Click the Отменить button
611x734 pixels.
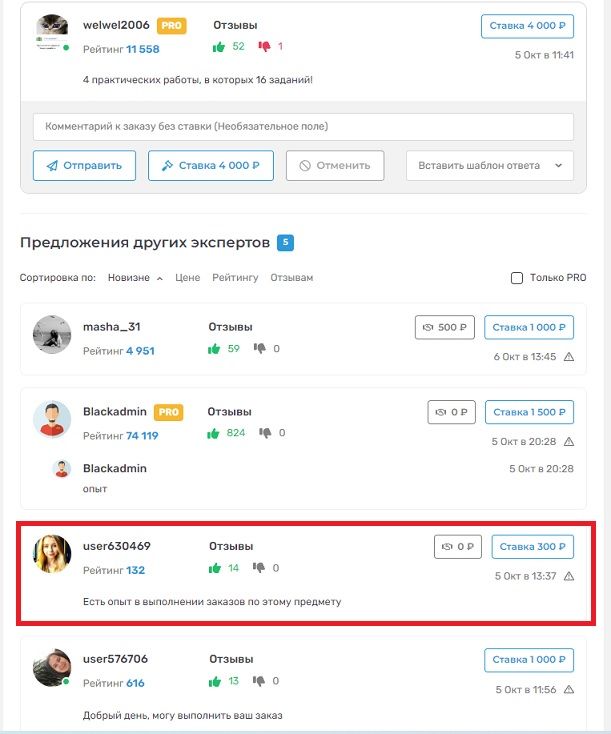(335, 166)
